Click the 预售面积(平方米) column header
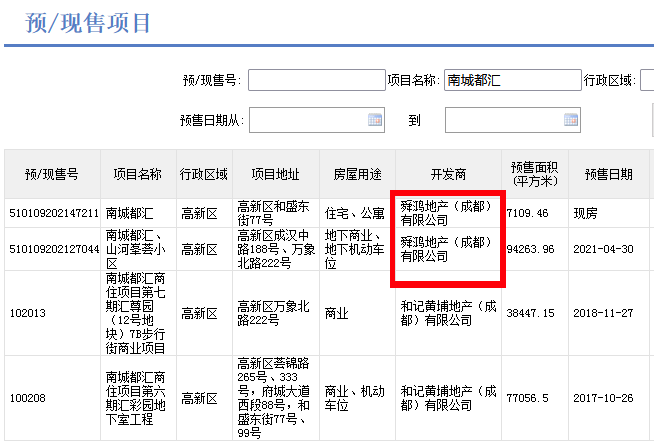654x441 pixels. tap(535, 174)
